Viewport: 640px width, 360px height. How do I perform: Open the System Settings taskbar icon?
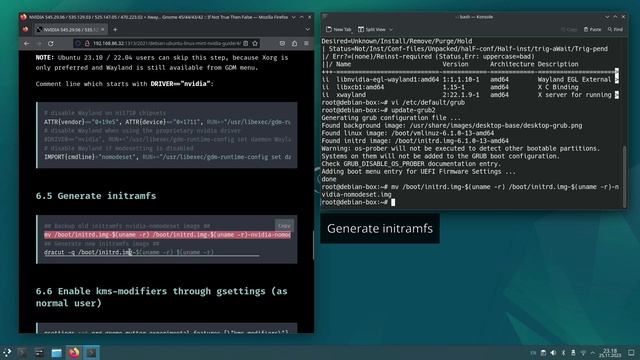tap(39, 353)
